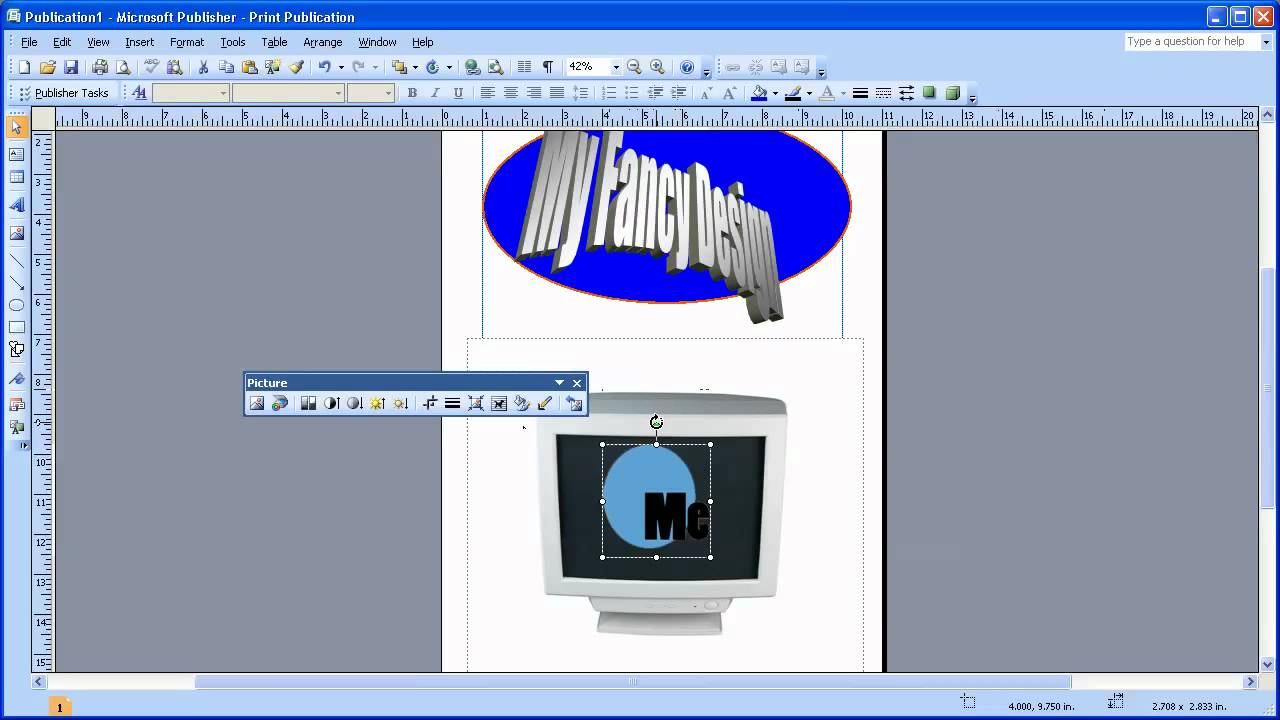
Task: Open the Table menu
Action: coord(274,42)
